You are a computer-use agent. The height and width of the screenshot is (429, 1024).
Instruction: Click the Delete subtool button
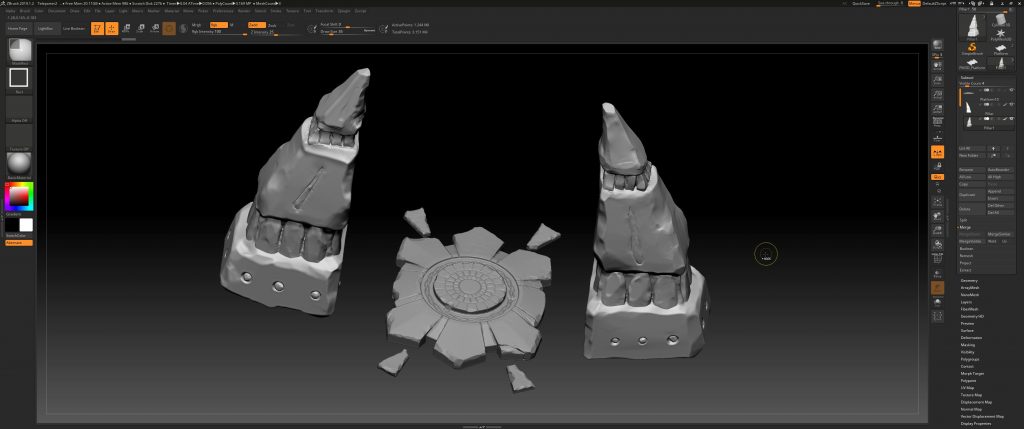point(972,209)
